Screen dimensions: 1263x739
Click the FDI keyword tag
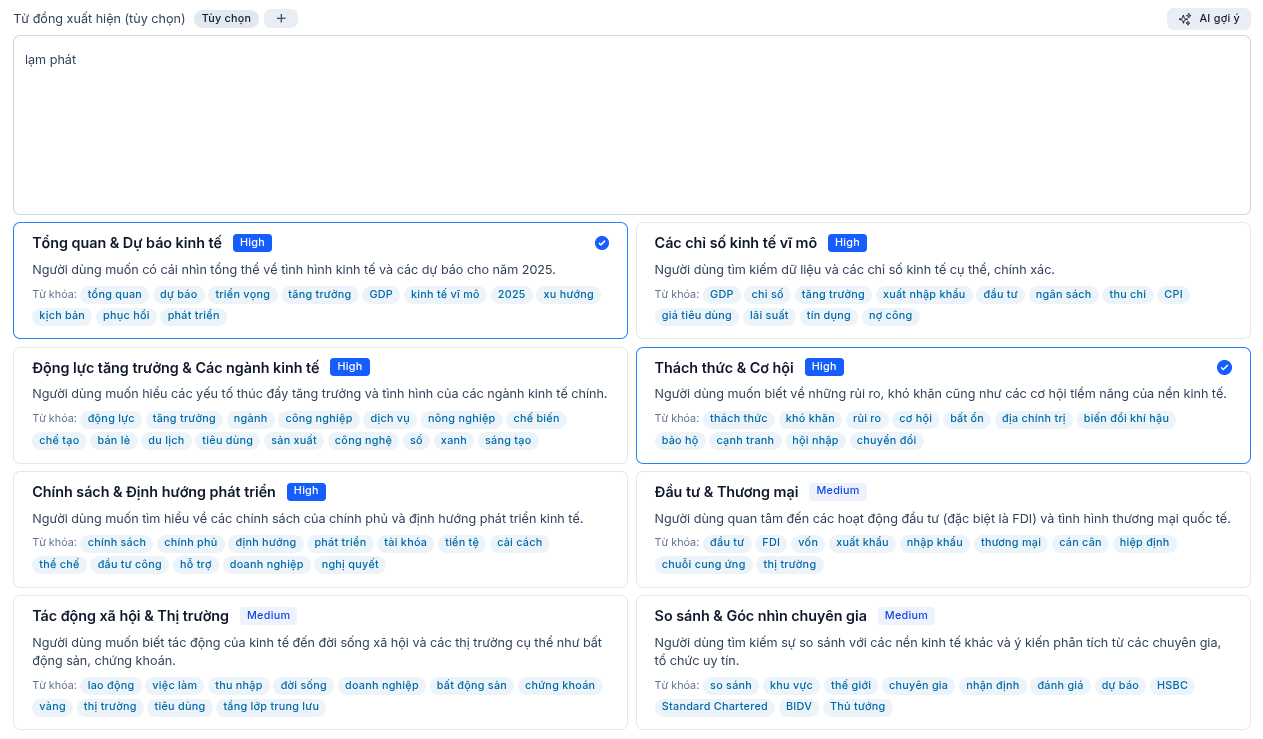(770, 543)
